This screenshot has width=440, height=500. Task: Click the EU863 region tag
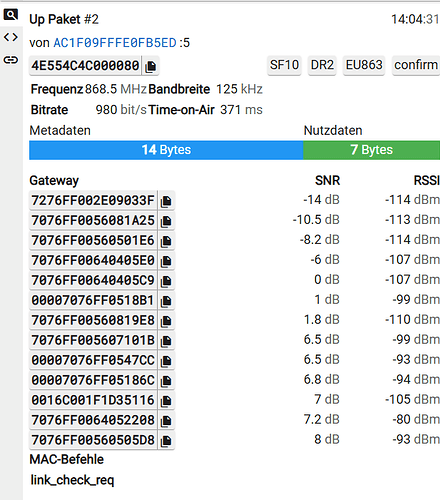[364, 65]
